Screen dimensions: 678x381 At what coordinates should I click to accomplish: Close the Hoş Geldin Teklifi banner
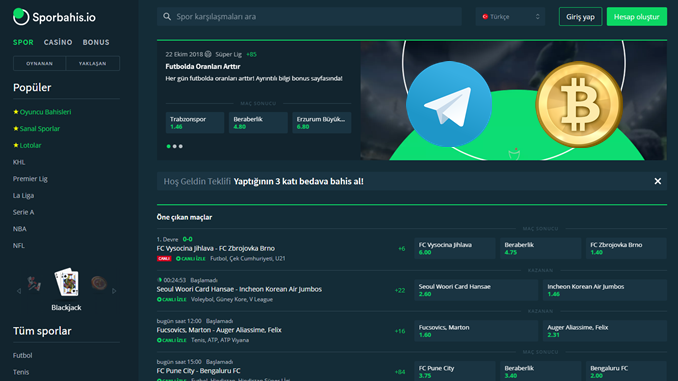(657, 181)
